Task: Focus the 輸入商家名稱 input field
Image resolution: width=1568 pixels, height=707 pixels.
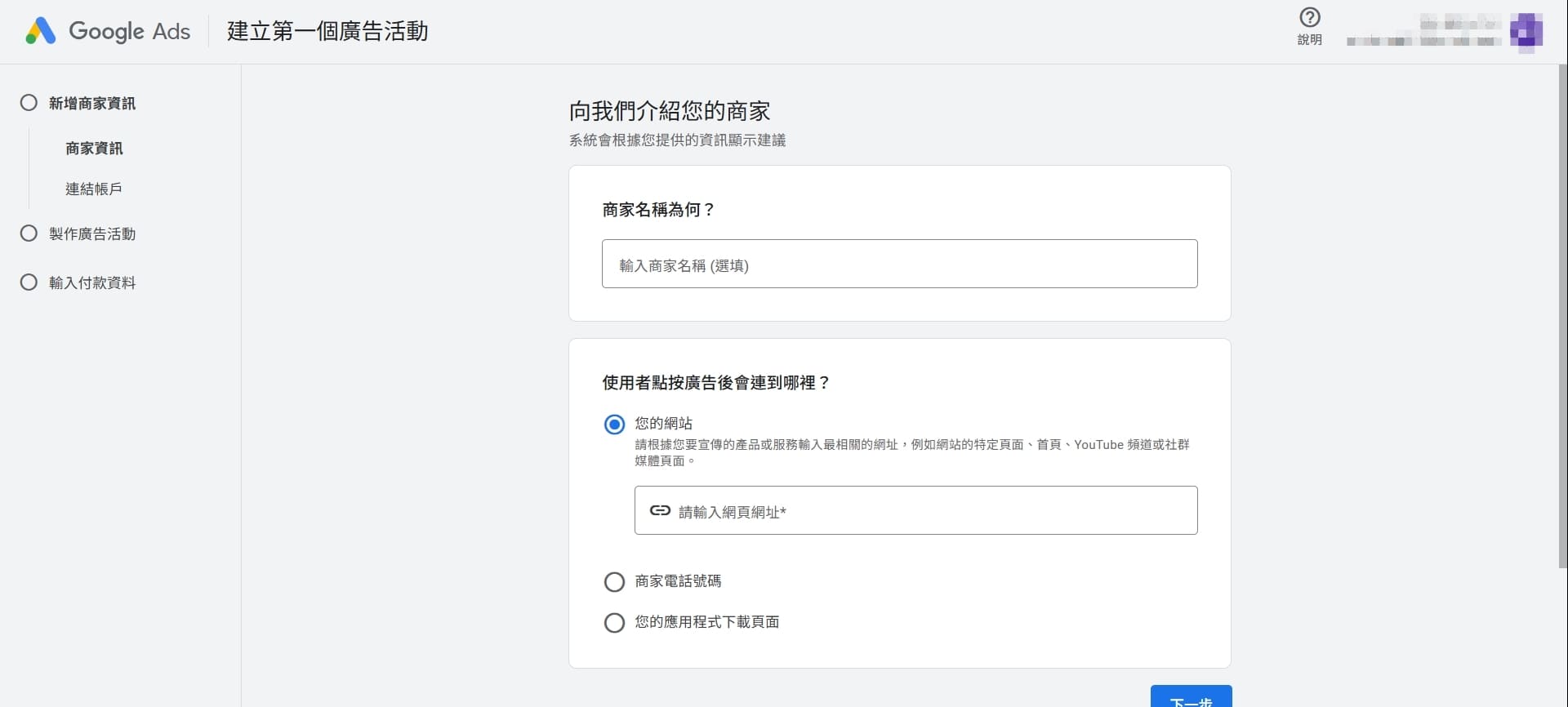Action: 899,265
